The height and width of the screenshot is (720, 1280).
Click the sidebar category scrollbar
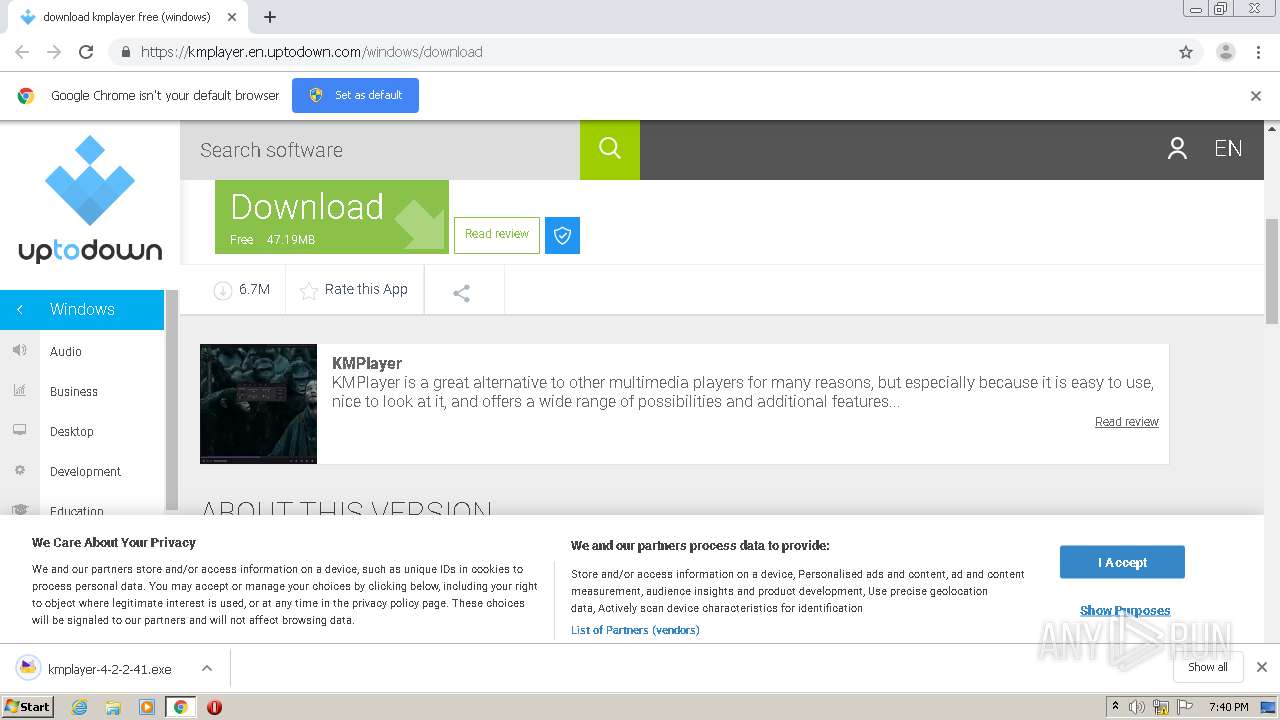coord(172,400)
